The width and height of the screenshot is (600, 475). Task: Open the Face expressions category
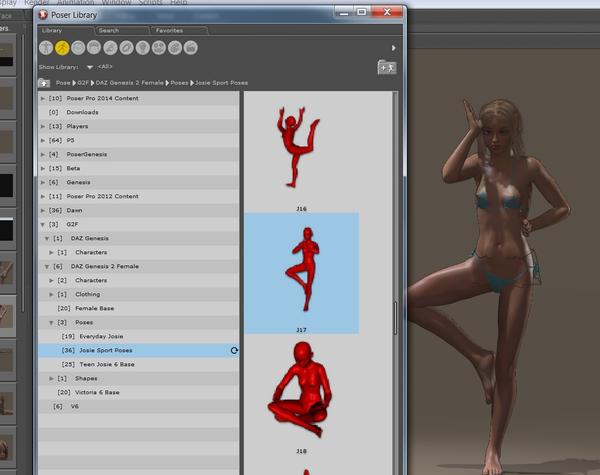pos(78,48)
